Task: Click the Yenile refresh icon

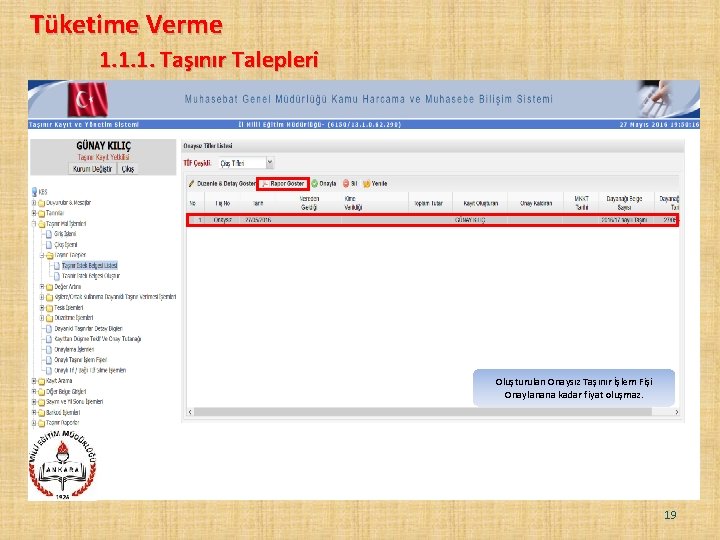Action: point(366,184)
